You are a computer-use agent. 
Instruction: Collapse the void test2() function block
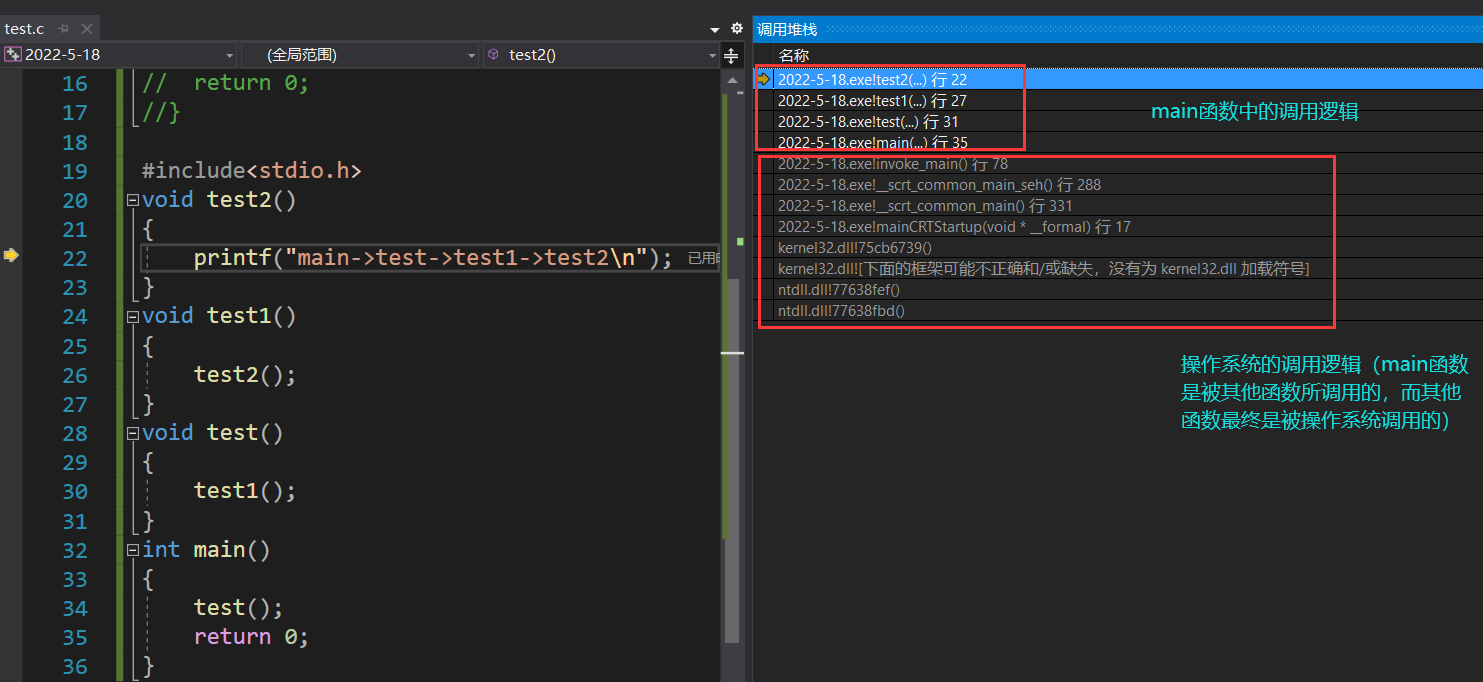[x=133, y=200]
